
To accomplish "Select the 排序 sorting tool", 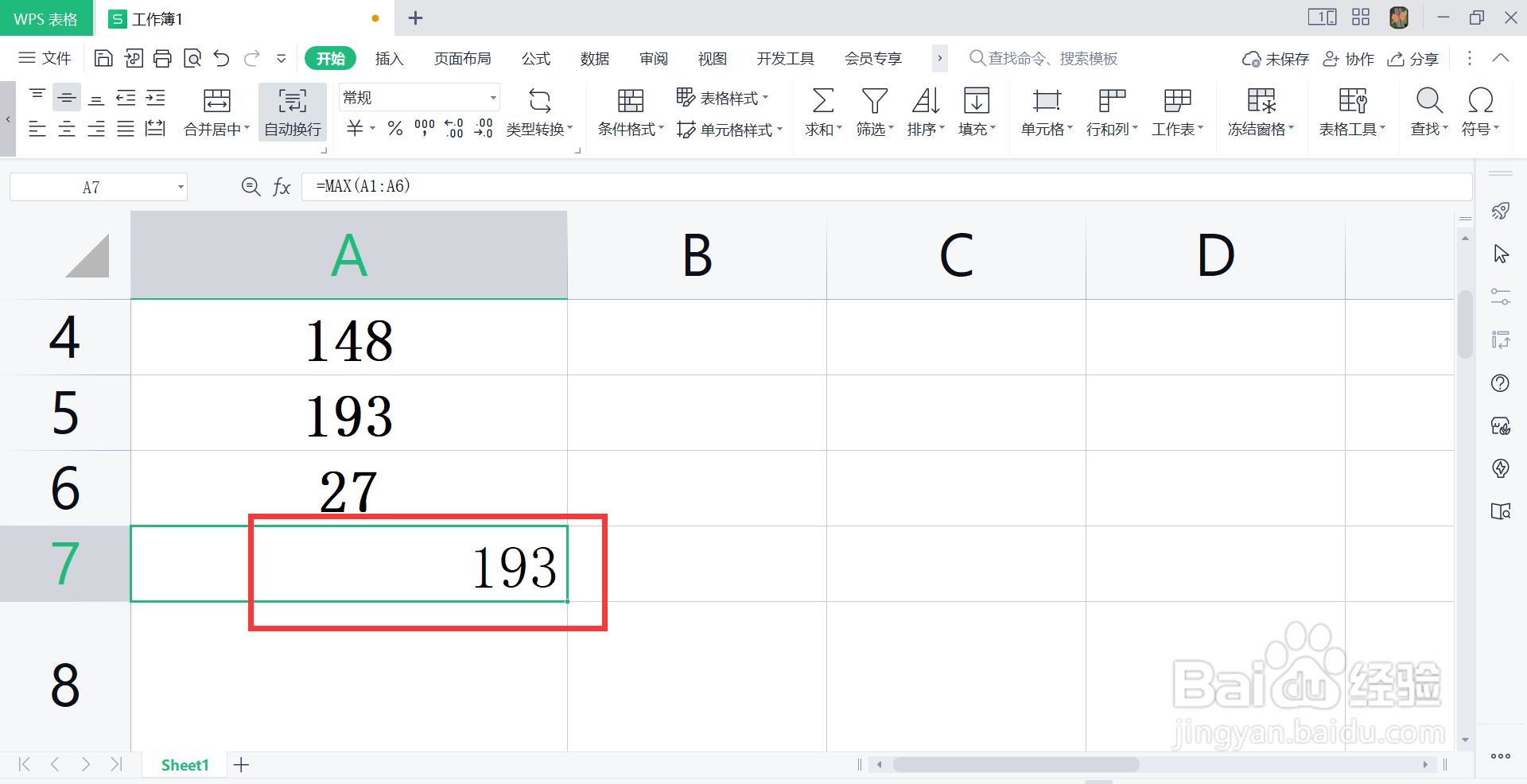I will tap(923, 111).
